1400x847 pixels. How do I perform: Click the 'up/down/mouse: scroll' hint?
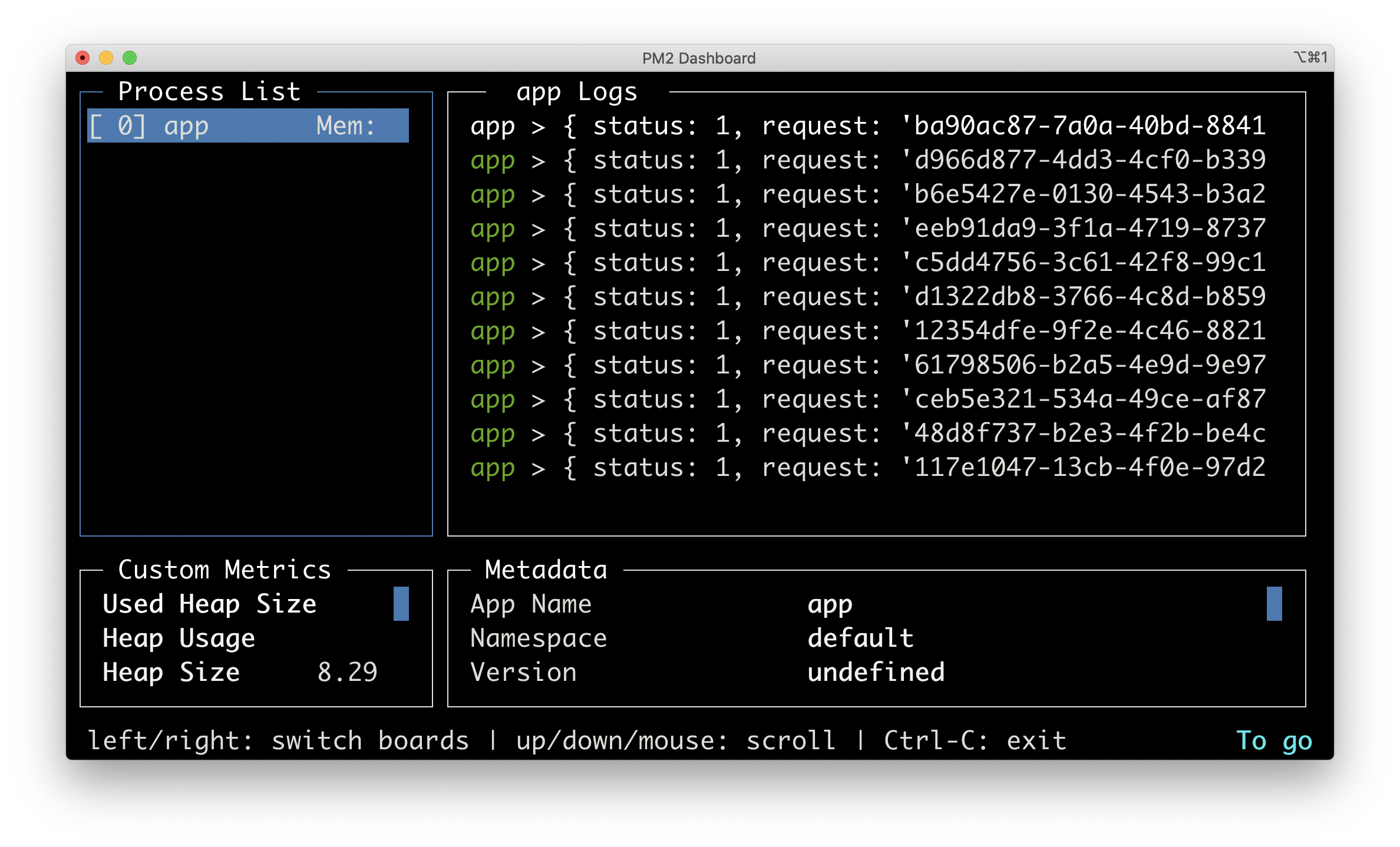coord(676,740)
